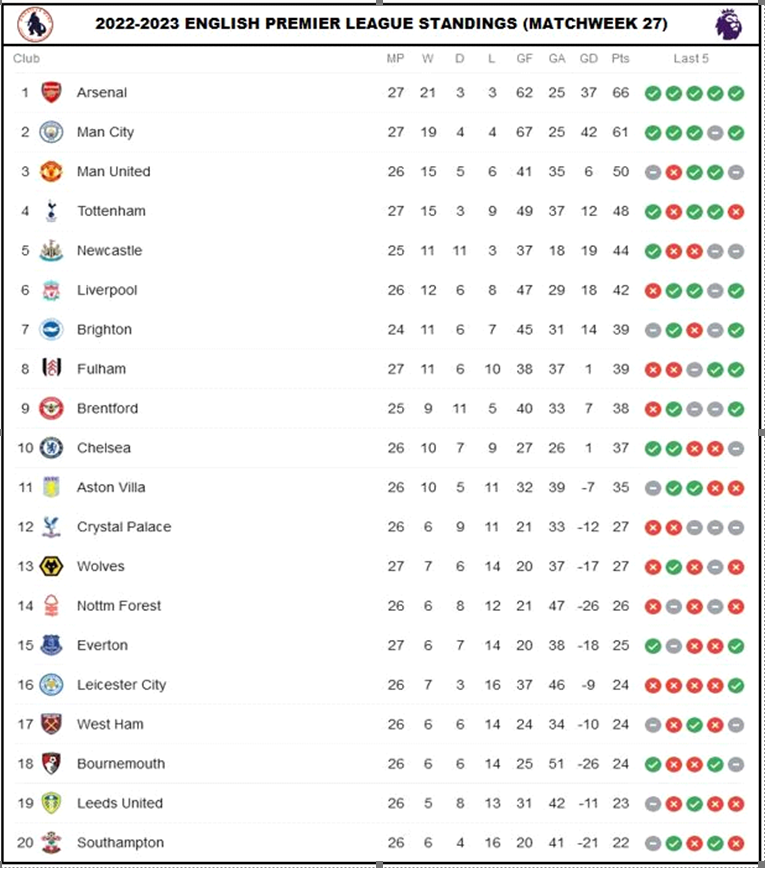The image size is (765, 870).
Task: Click the Tottenham cockerel crest
Action: [x=51, y=211]
